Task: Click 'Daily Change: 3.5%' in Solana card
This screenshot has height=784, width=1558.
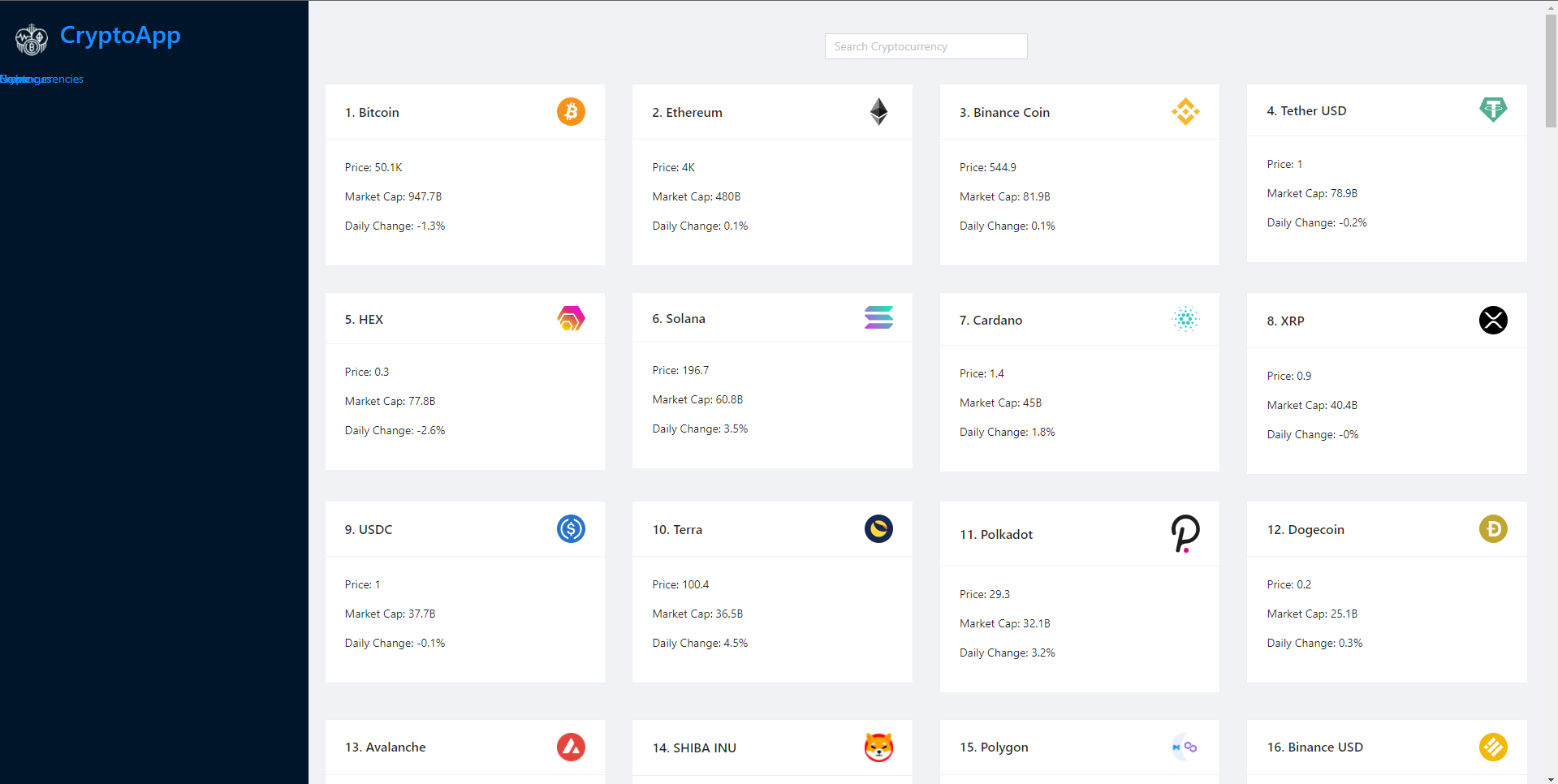Action: tap(700, 429)
